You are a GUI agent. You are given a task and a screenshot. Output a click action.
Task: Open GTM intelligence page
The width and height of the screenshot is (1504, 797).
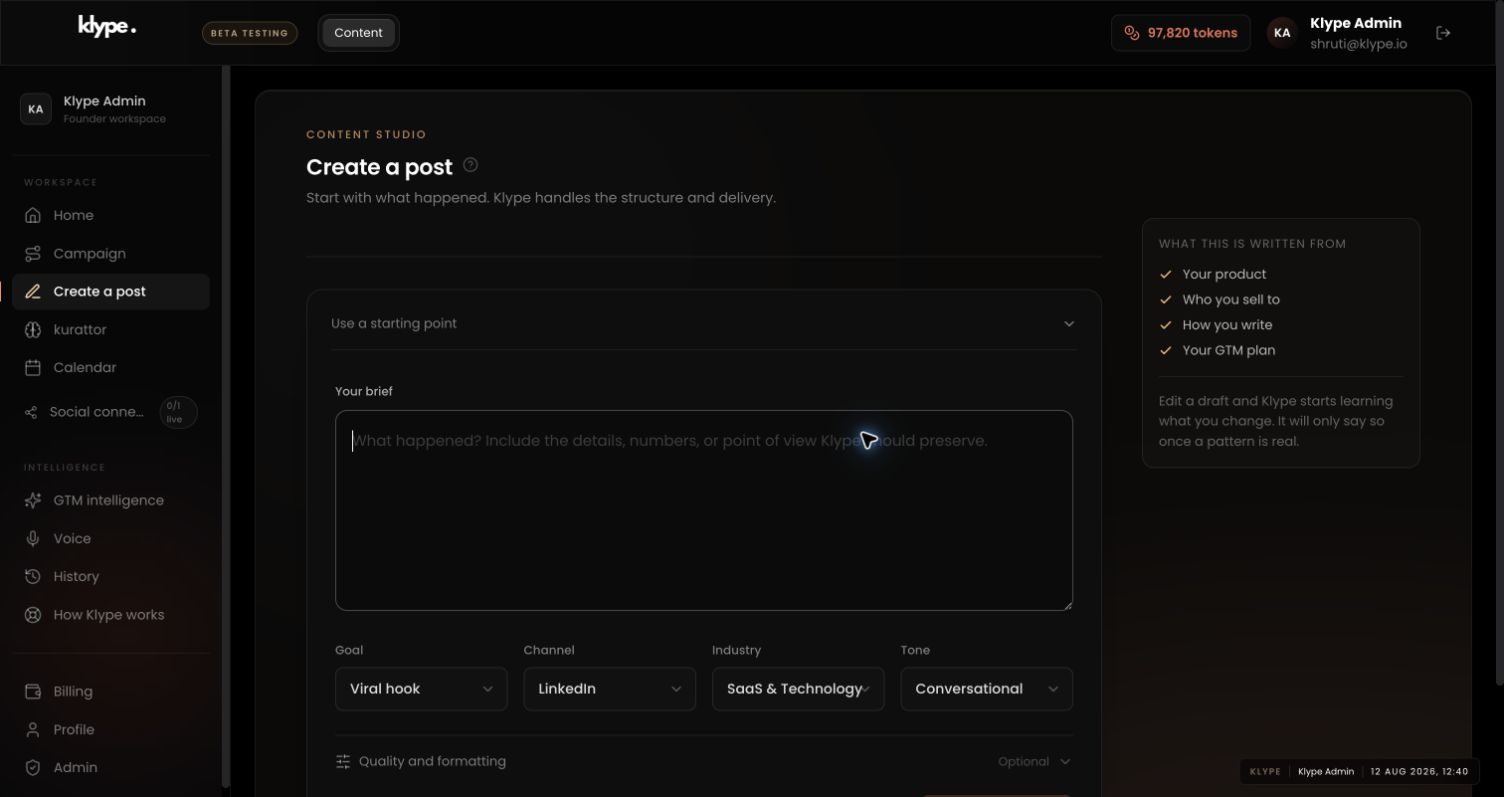[111, 500]
